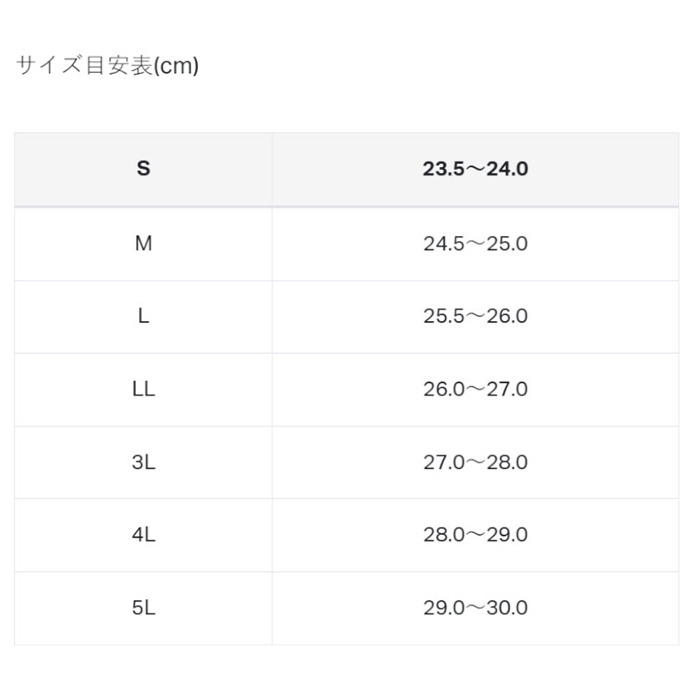Image resolution: width=700 pixels, height=700 pixels.
Task: Select the M size cell
Action: point(143,243)
